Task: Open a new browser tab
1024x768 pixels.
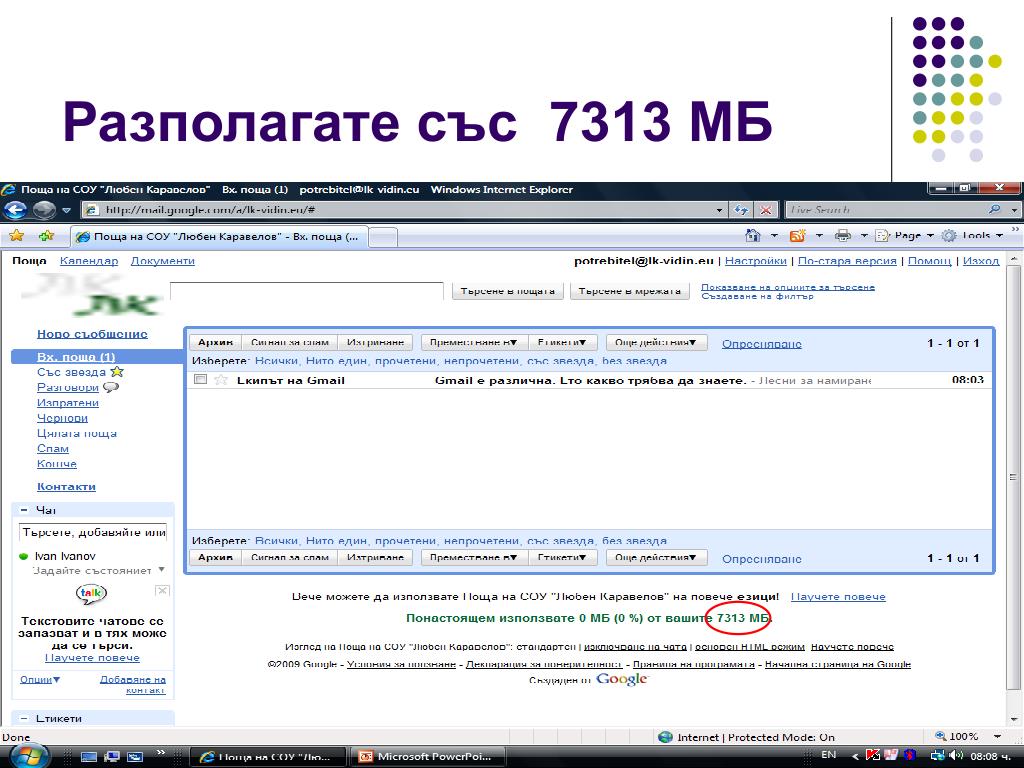Action: tap(383, 237)
